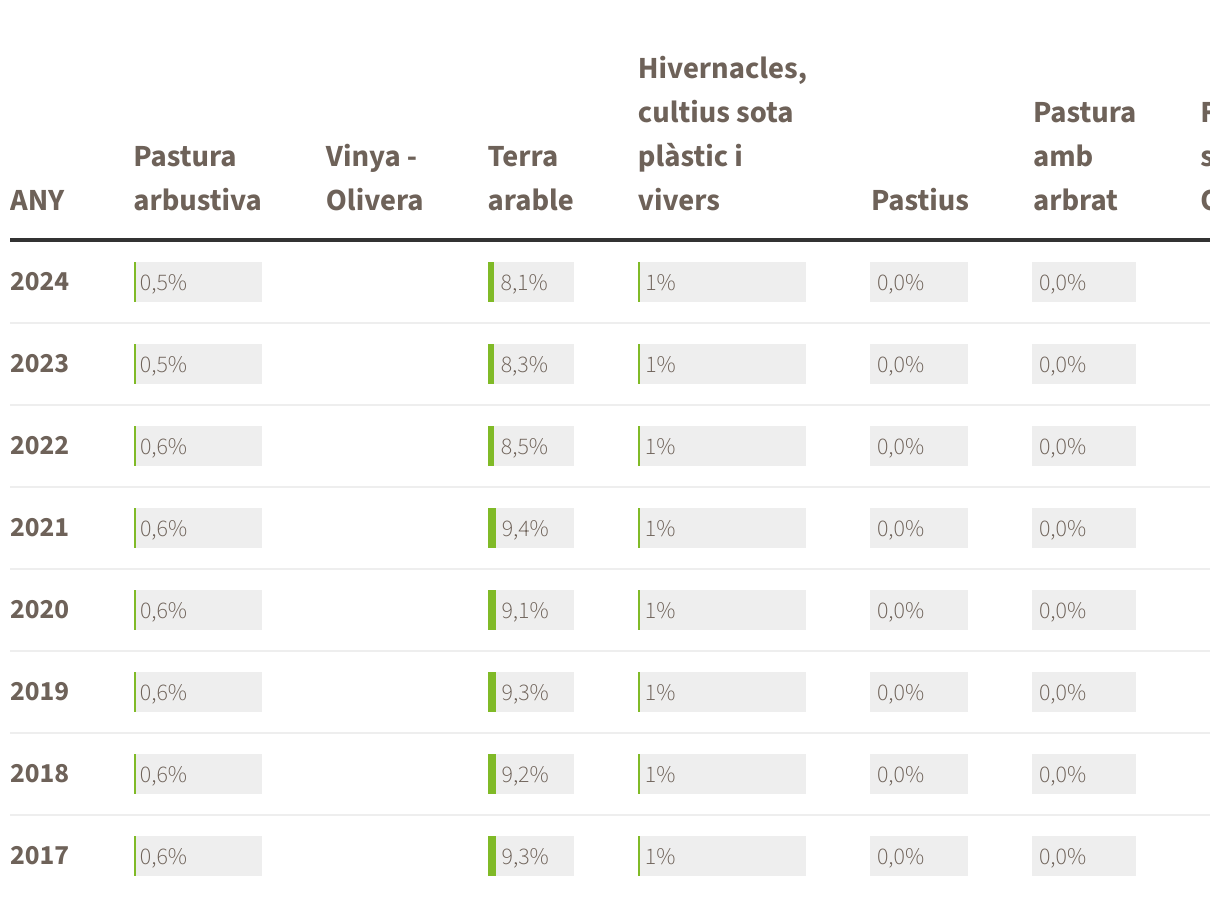Select the 2017 row label
1220x906 pixels.
[x=40, y=856]
